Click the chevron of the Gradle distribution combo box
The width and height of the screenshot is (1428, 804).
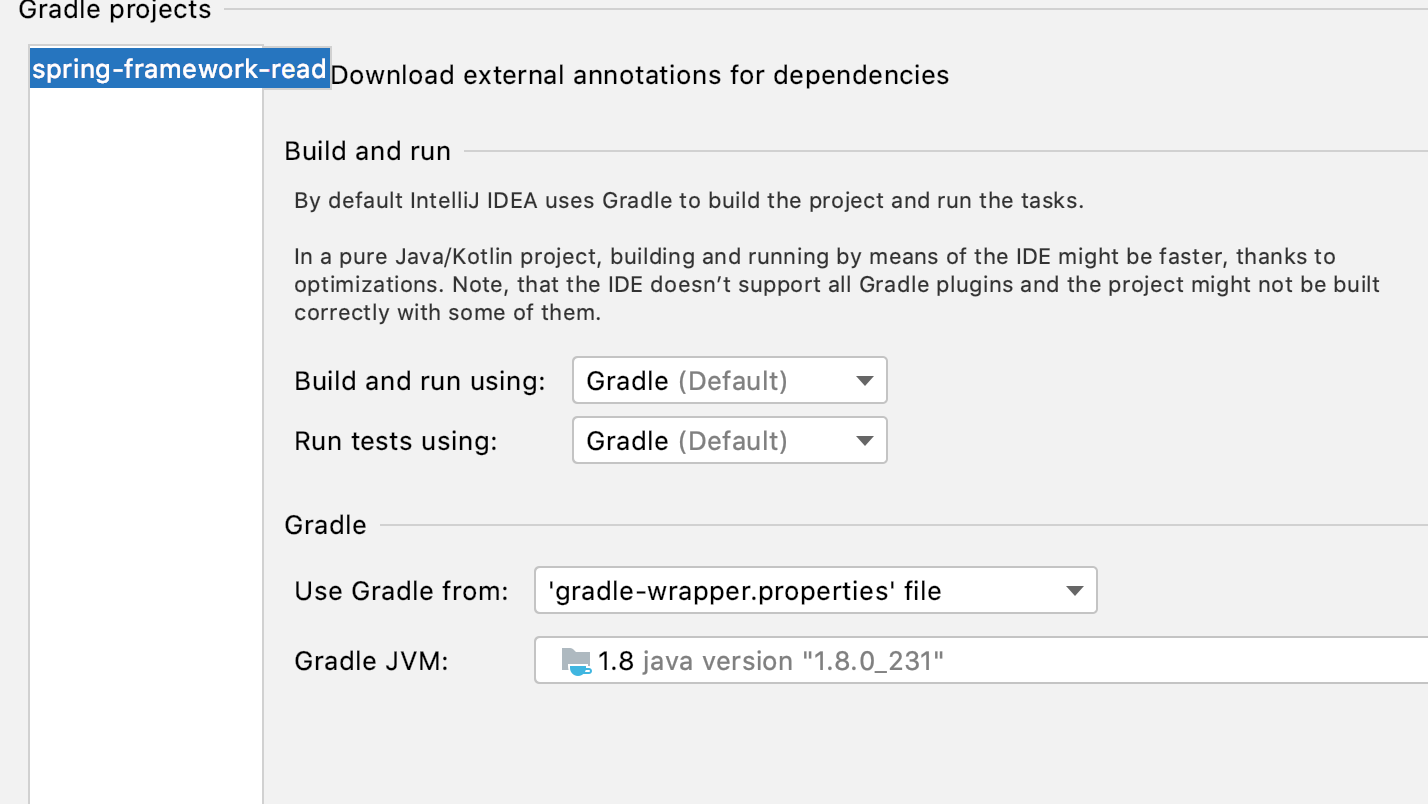(1075, 591)
